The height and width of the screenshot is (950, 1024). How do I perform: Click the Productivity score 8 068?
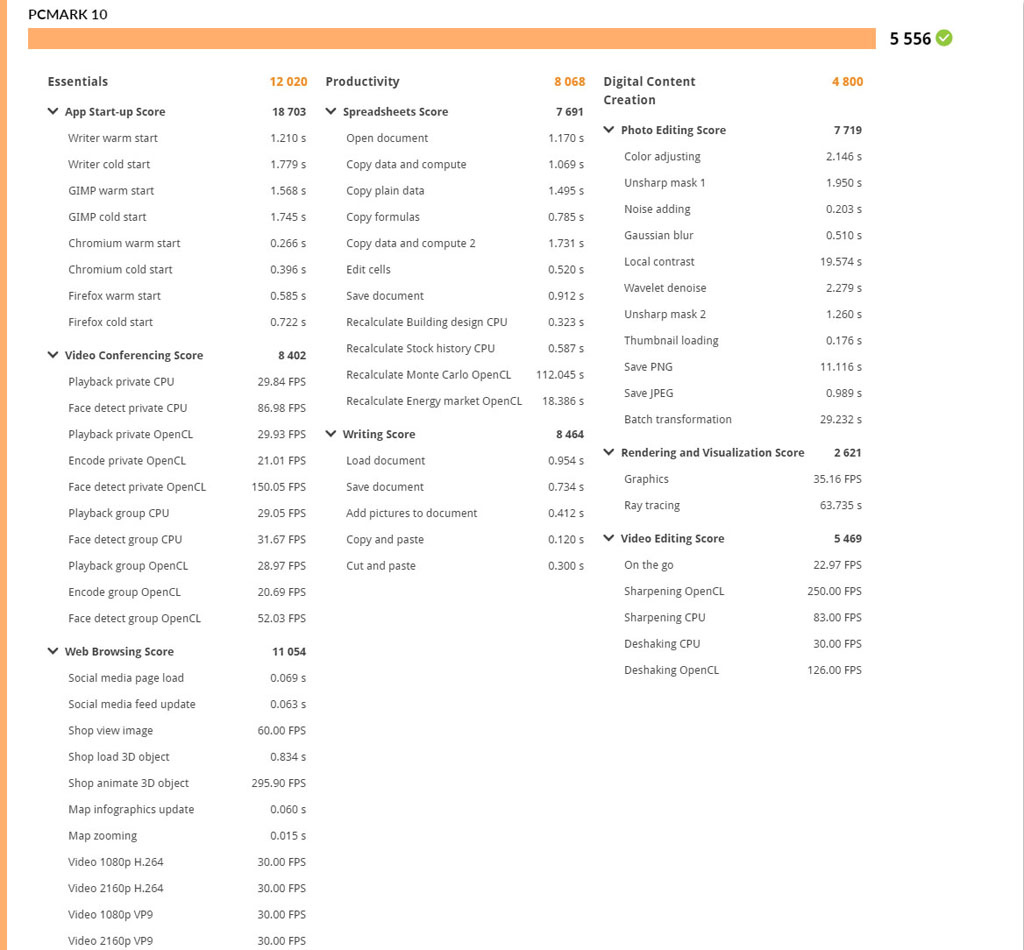569,82
